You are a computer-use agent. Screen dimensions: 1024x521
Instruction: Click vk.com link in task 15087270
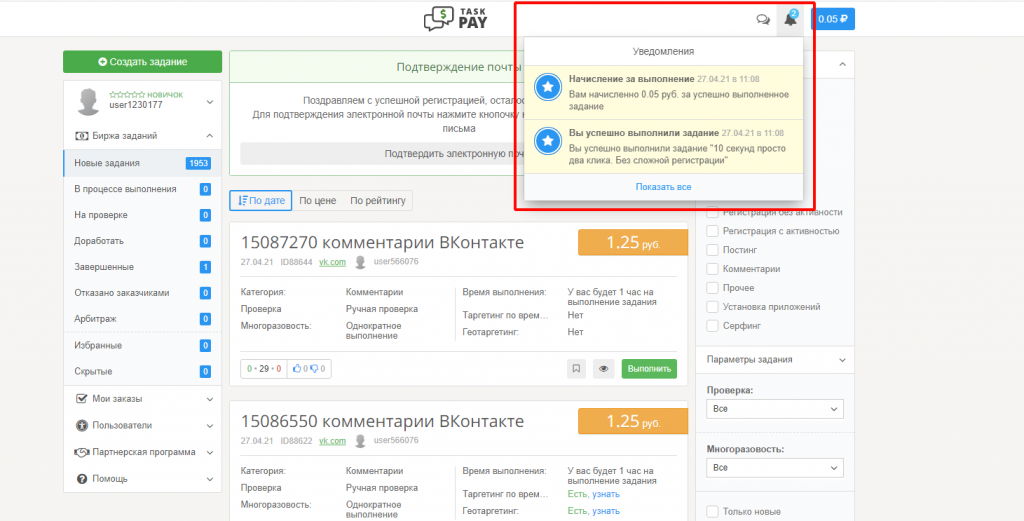point(332,262)
